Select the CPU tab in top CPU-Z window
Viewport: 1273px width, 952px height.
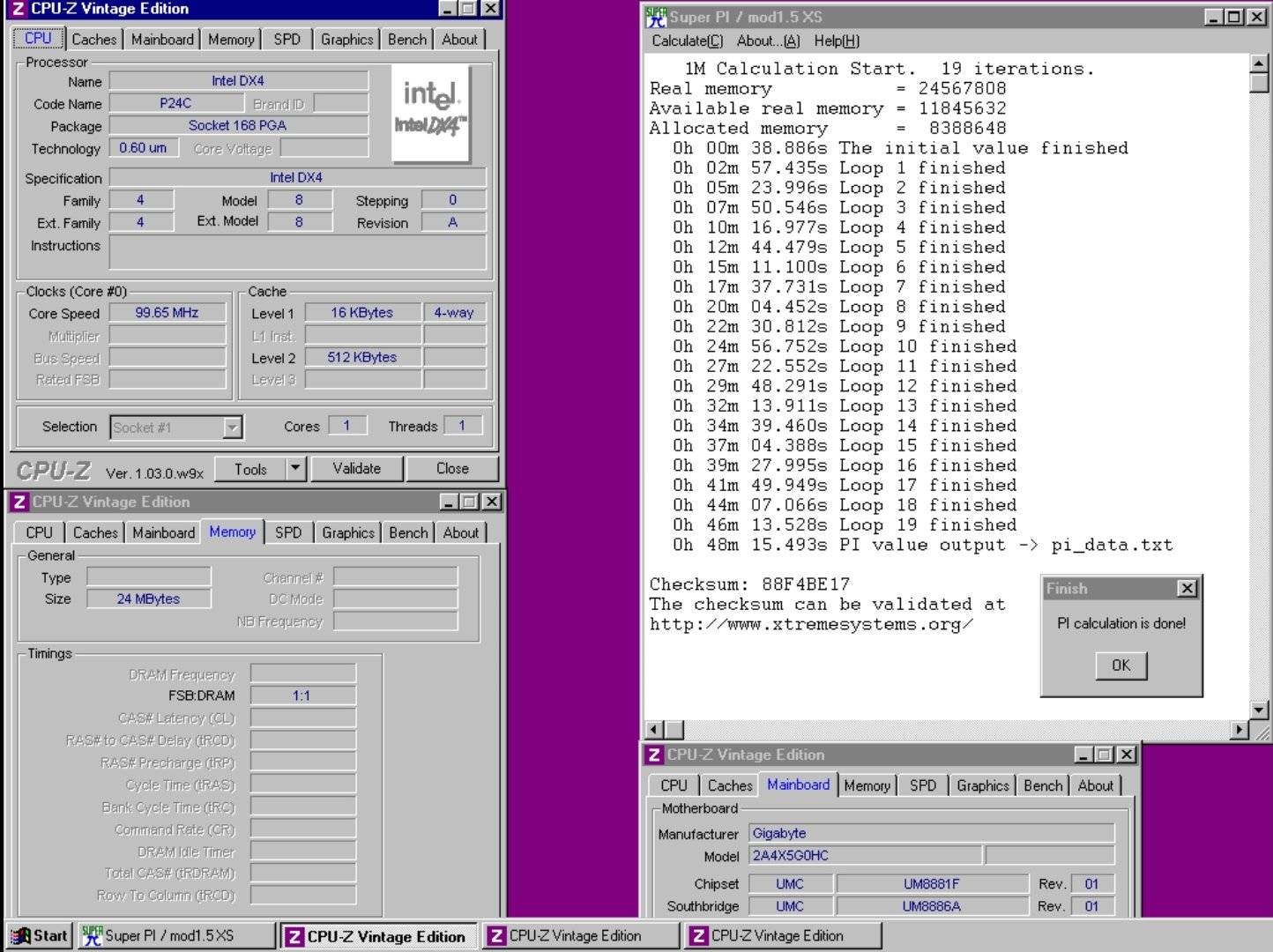[38, 38]
